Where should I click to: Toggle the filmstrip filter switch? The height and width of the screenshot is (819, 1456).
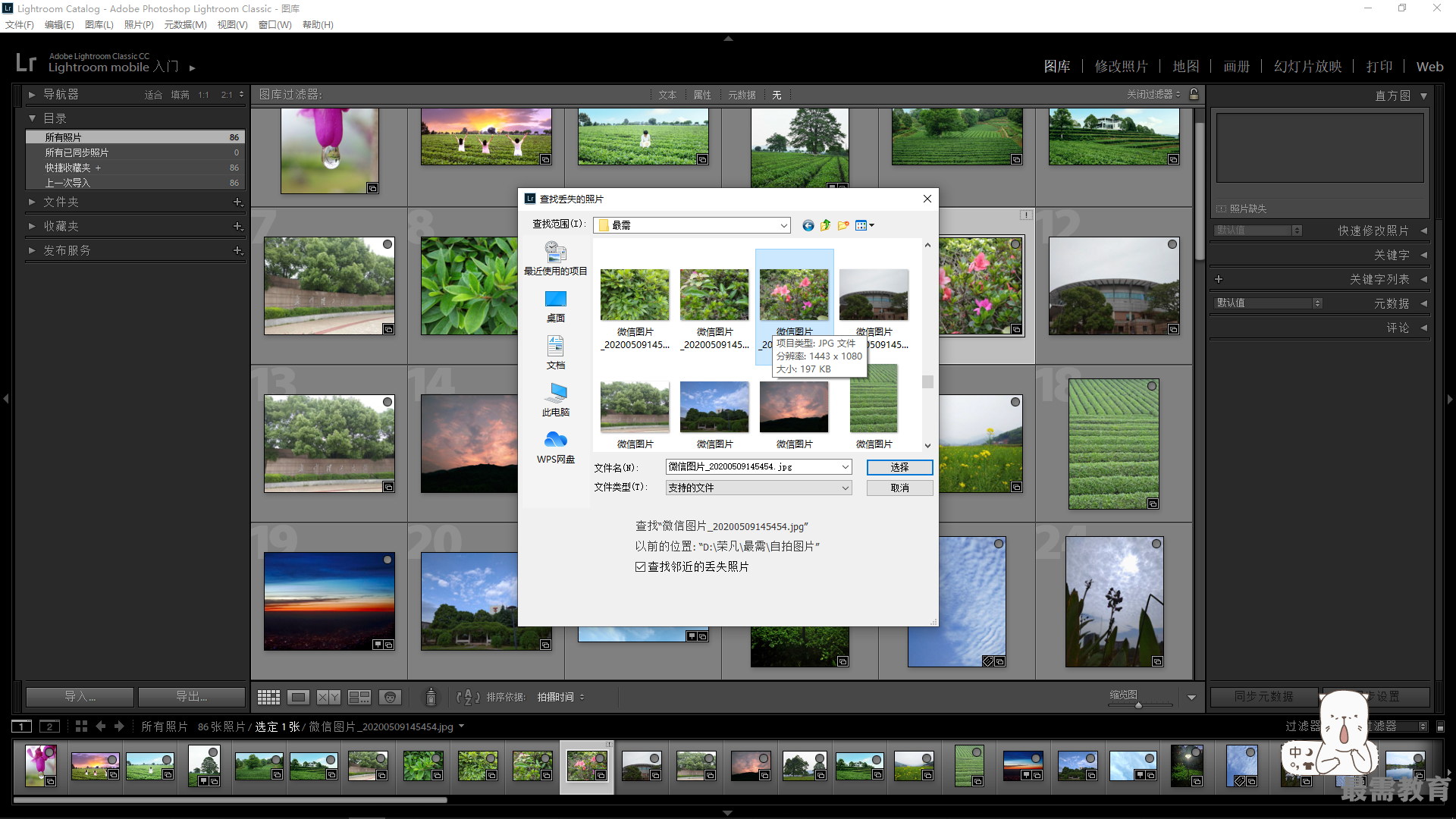(1440, 726)
